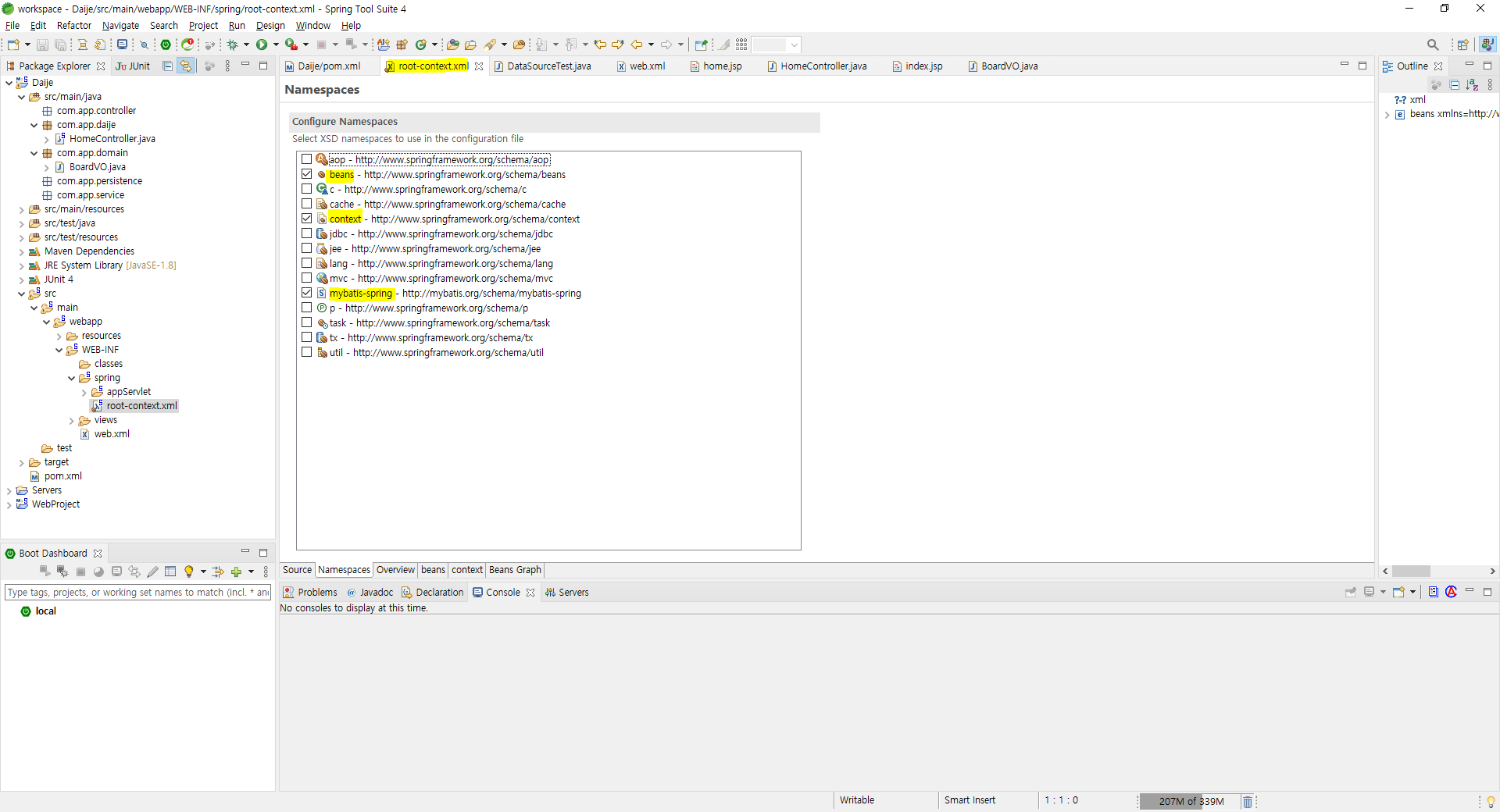
Task: Switch to the Problems view tab
Action: pos(310,593)
